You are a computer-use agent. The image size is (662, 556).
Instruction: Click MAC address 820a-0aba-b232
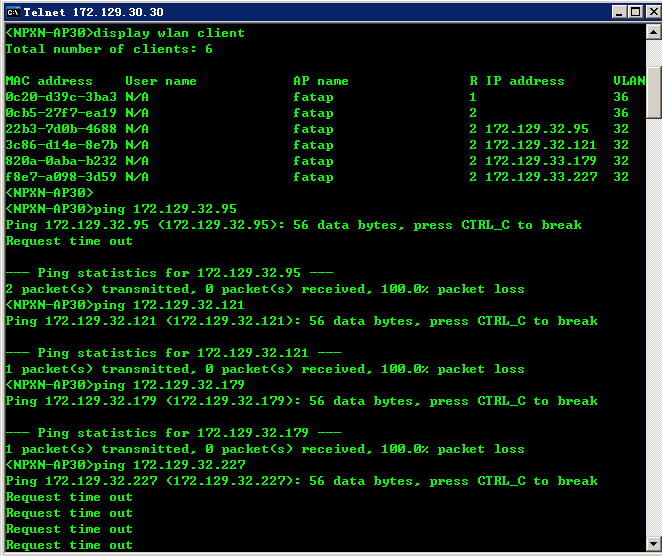pos(61,161)
